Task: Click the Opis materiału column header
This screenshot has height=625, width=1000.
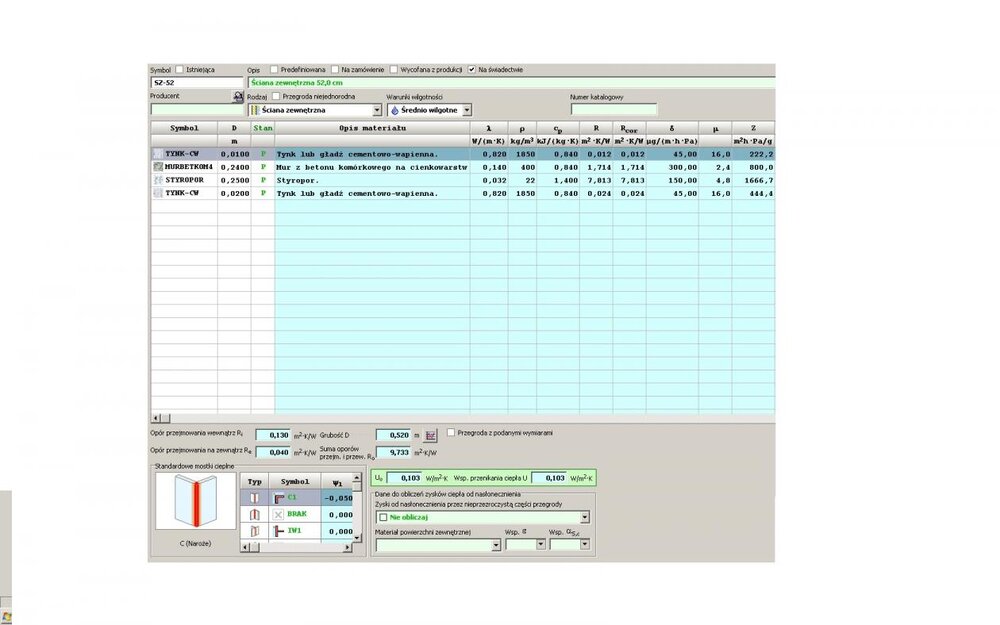Action: pos(372,128)
